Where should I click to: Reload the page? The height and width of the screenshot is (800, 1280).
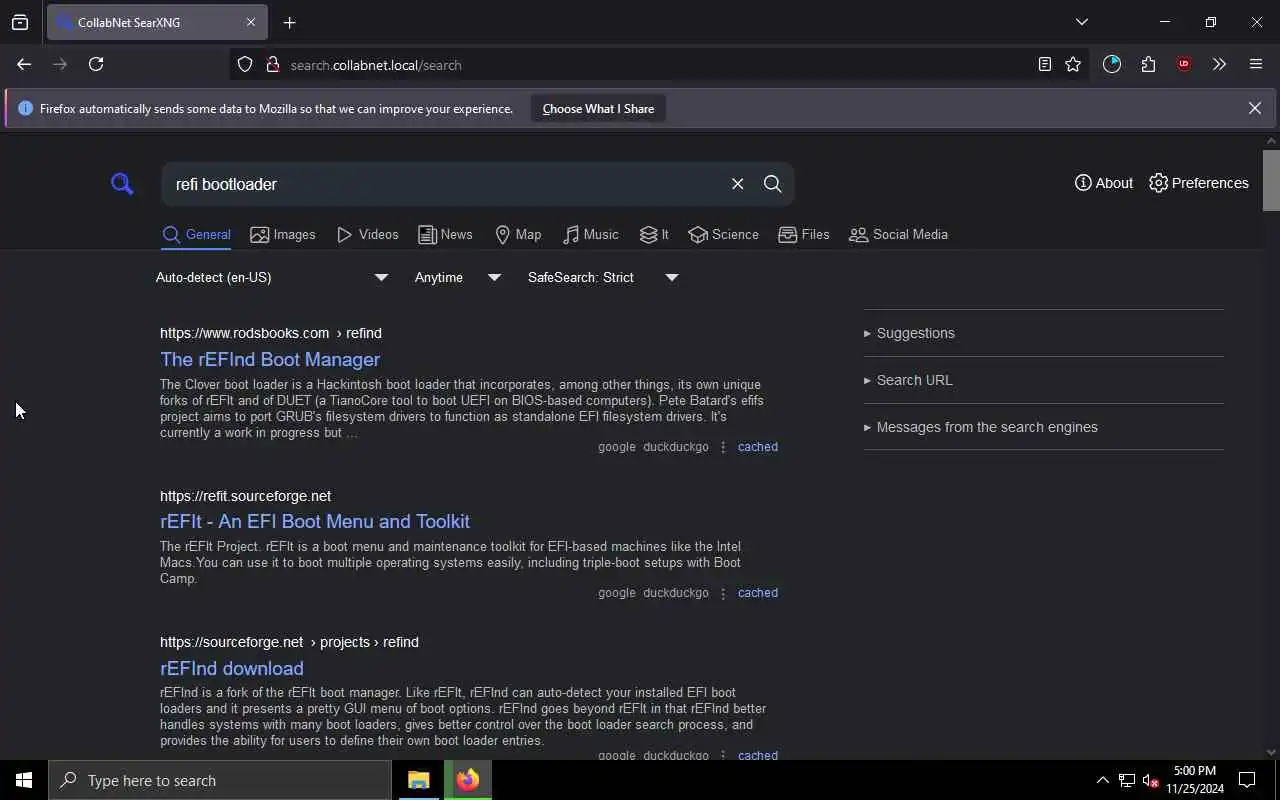tap(96, 64)
